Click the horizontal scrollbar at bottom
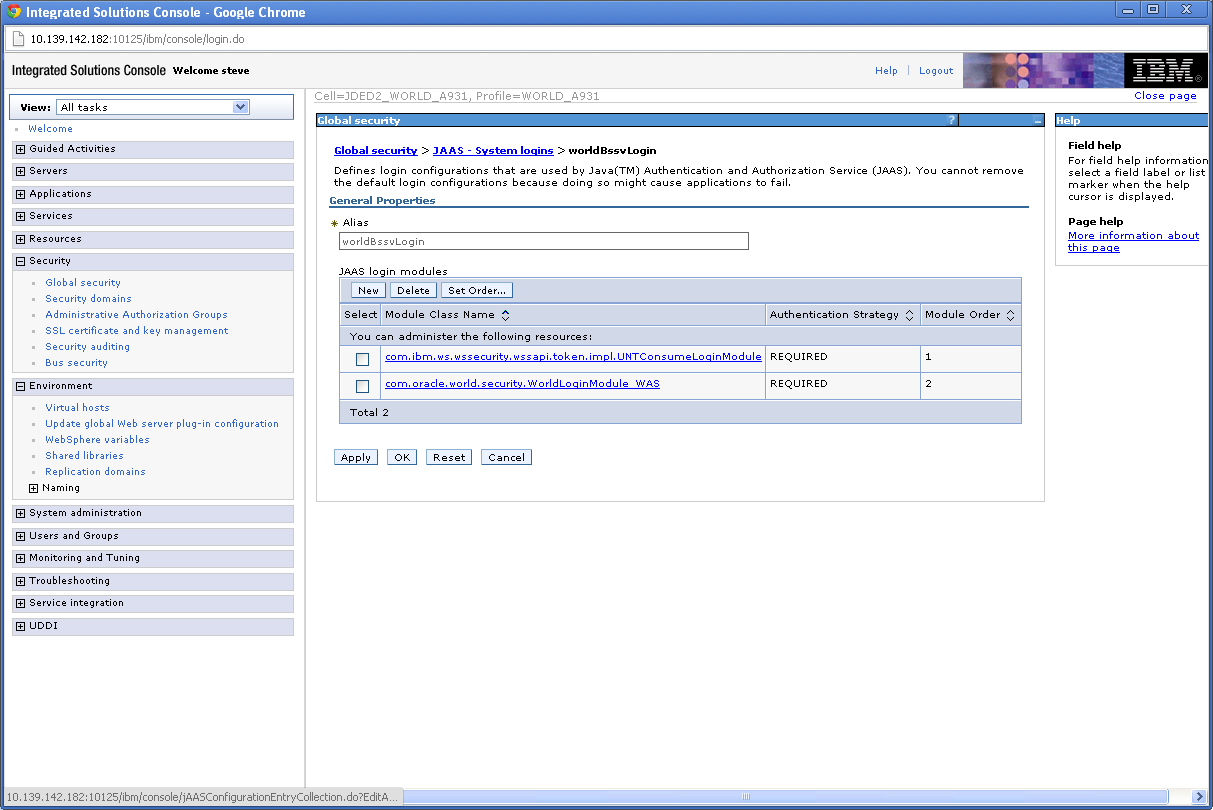This screenshot has width=1213, height=810. 745,797
